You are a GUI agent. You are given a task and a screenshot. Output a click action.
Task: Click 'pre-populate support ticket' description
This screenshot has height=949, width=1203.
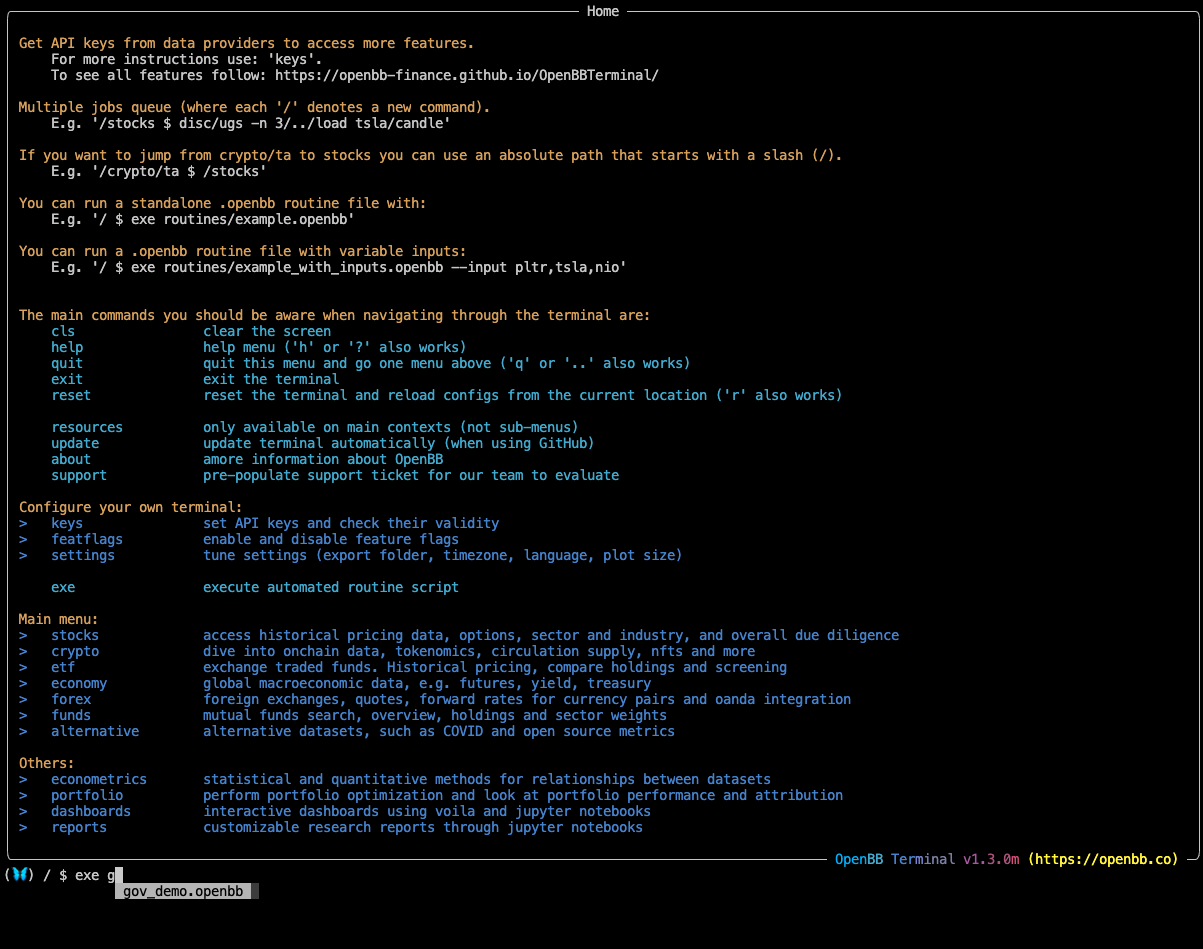click(411, 475)
